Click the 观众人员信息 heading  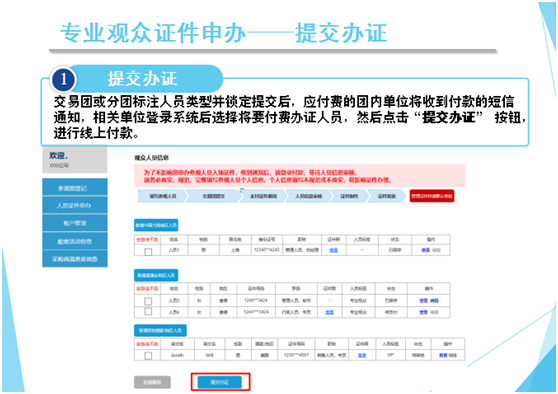pyautogui.click(x=152, y=158)
